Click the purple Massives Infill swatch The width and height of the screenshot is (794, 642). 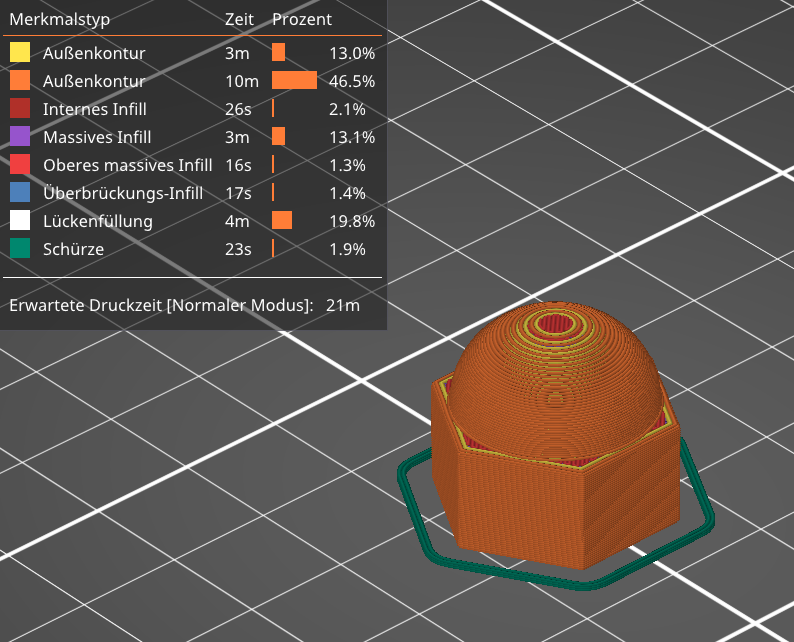pyautogui.click(x=20, y=137)
